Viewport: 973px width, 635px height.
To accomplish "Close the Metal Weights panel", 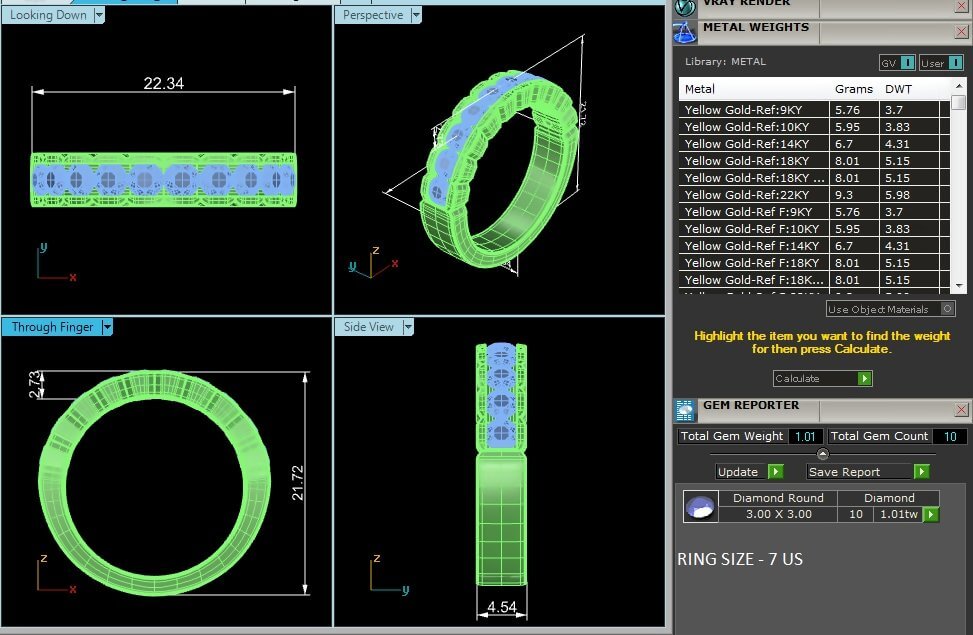I will click(x=961, y=32).
